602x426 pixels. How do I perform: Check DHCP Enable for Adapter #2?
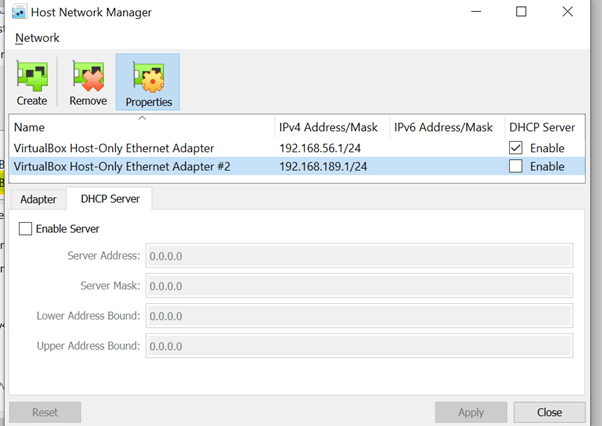pos(516,166)
